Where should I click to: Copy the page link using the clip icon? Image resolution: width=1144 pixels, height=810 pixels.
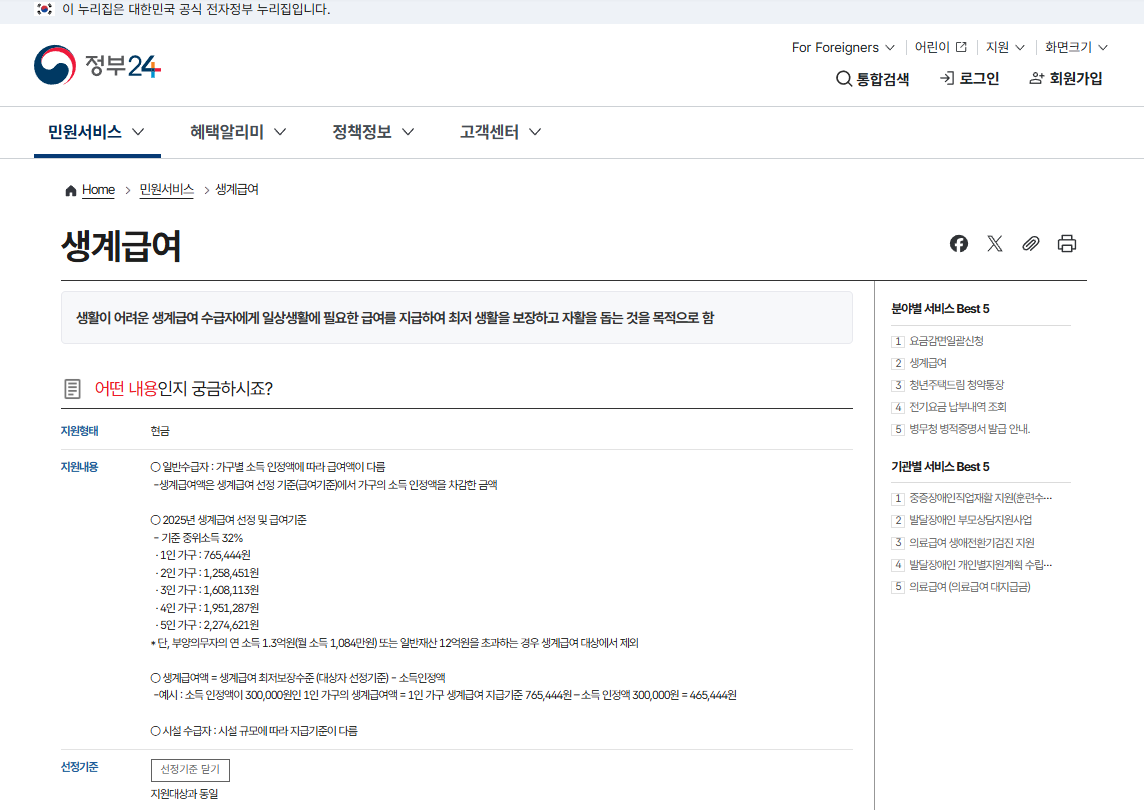[x=1030, y=243]
